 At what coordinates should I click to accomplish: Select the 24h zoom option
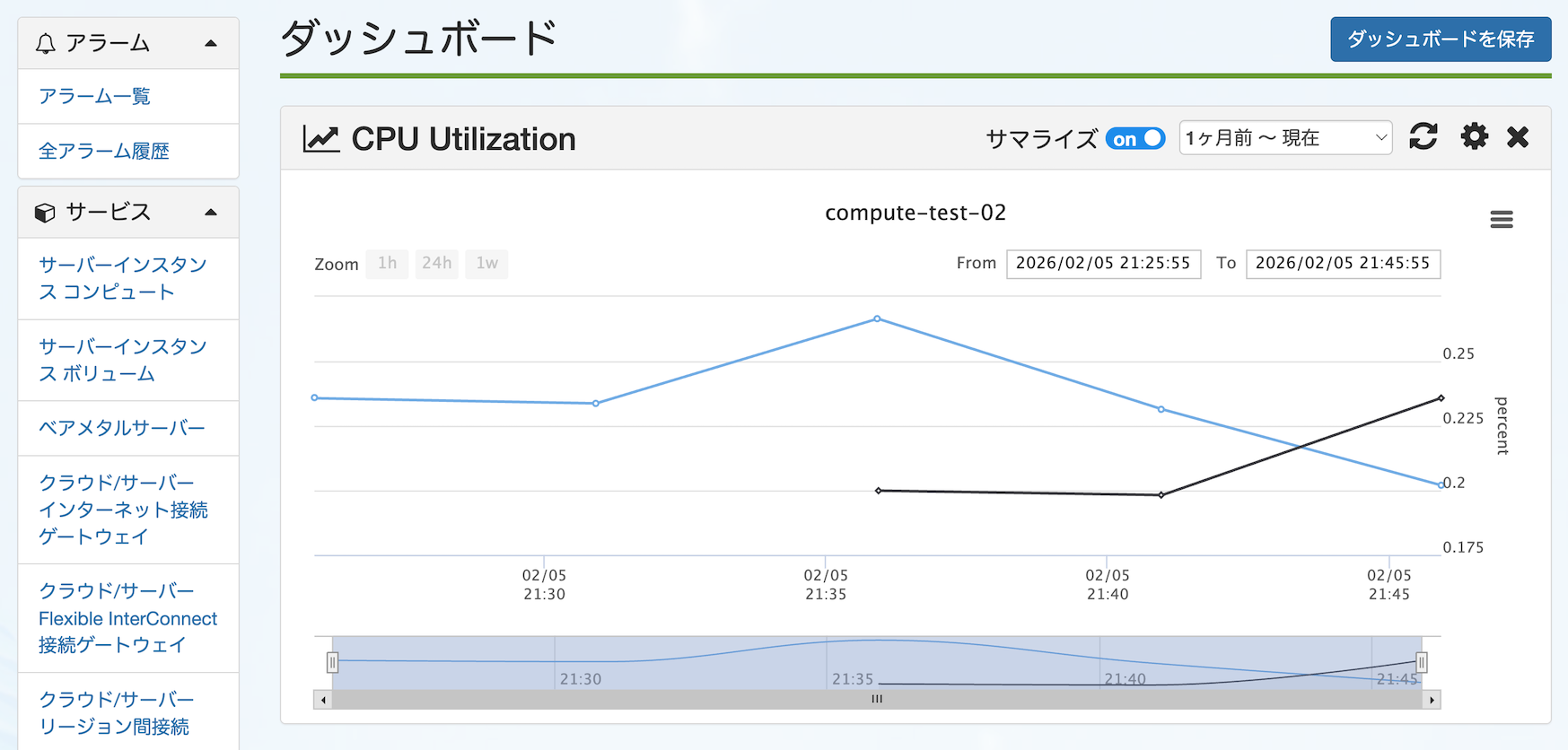pos(437,264)
